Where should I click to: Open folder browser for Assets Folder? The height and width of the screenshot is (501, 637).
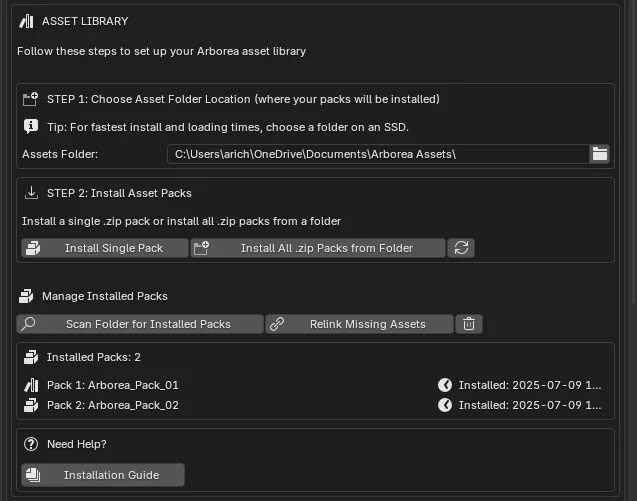(600, 154)
